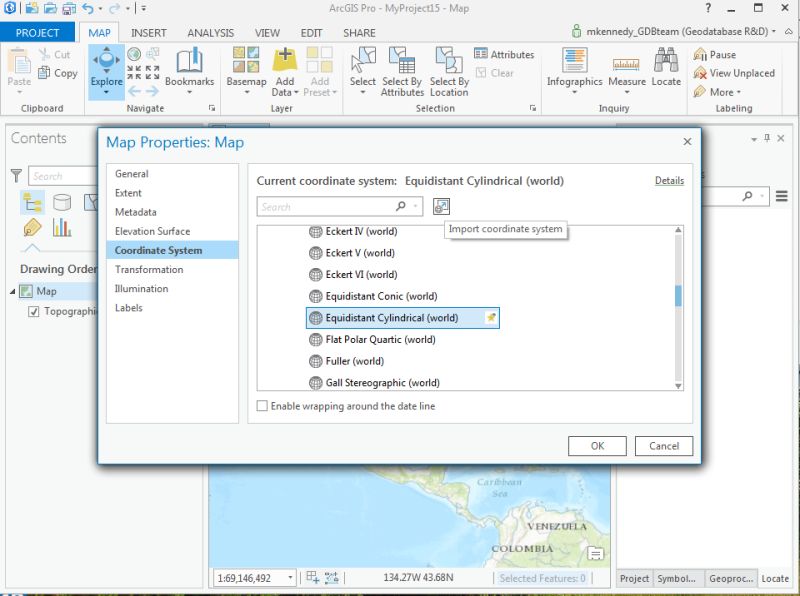
Task: Click the Undo arrow in quick access
Action: 88,8
